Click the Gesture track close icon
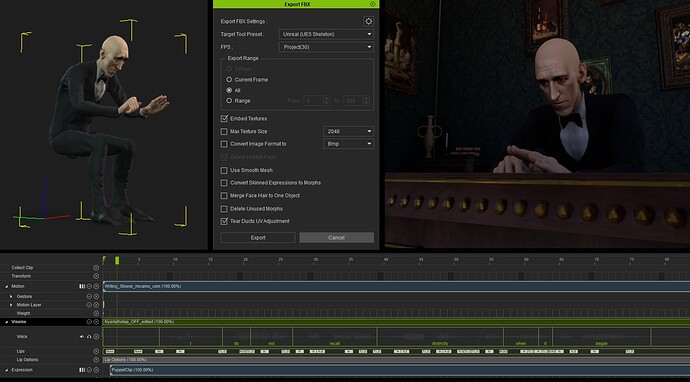The width and height of the screenshot is (690, 382). tap(96, 297)
